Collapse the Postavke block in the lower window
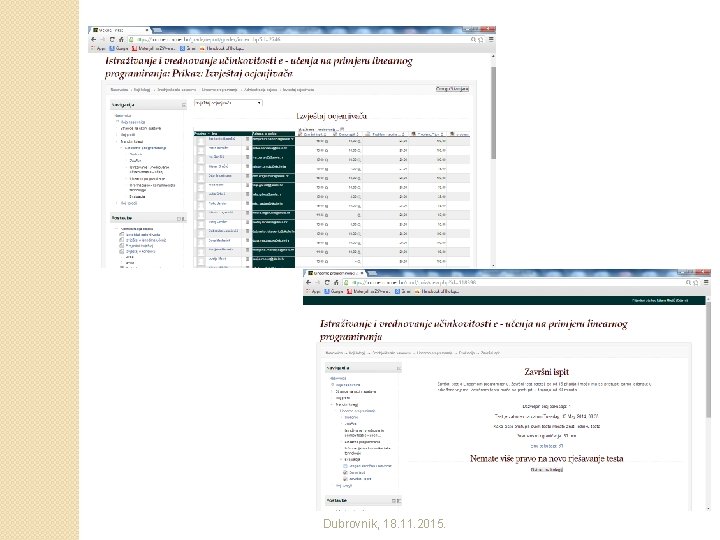 tap(394, 501)
